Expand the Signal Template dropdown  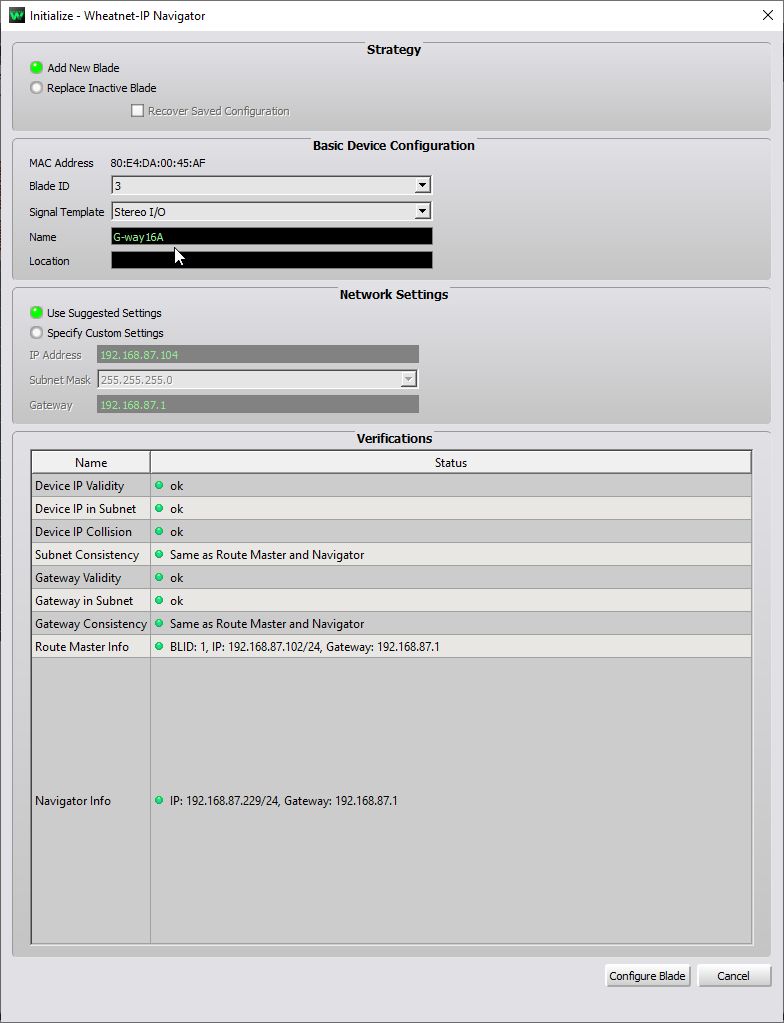422,211
